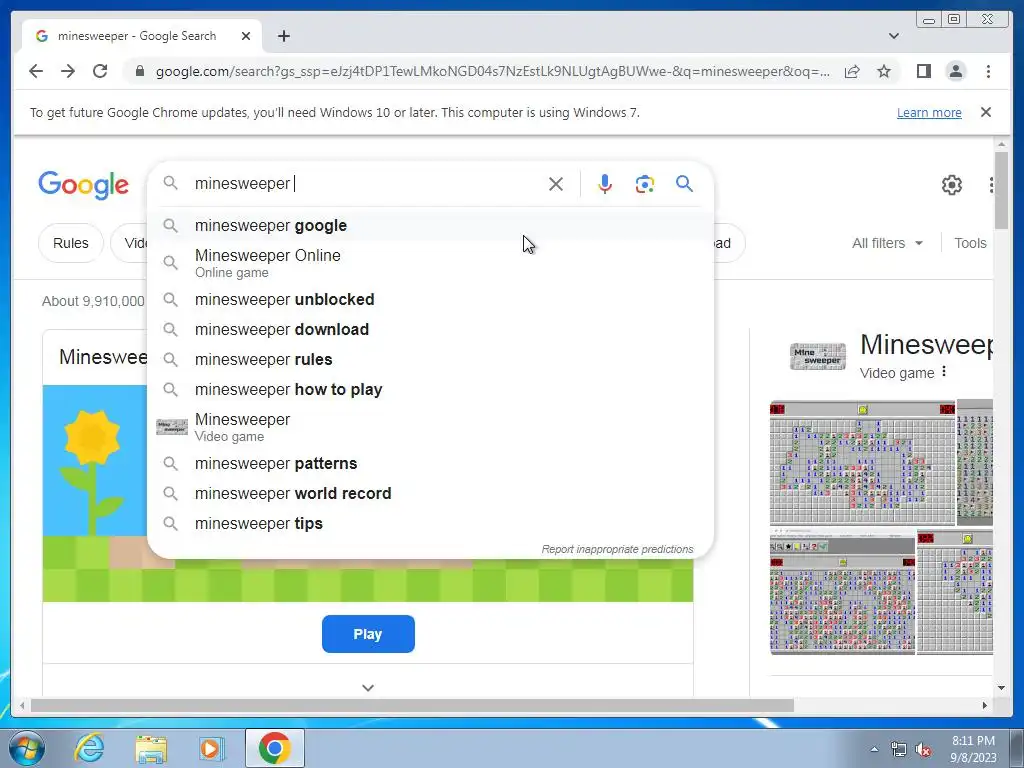The image size is (1024, 768).
Task: Show hidden system tray icons arrow
Action: click(x=874, y=749)
